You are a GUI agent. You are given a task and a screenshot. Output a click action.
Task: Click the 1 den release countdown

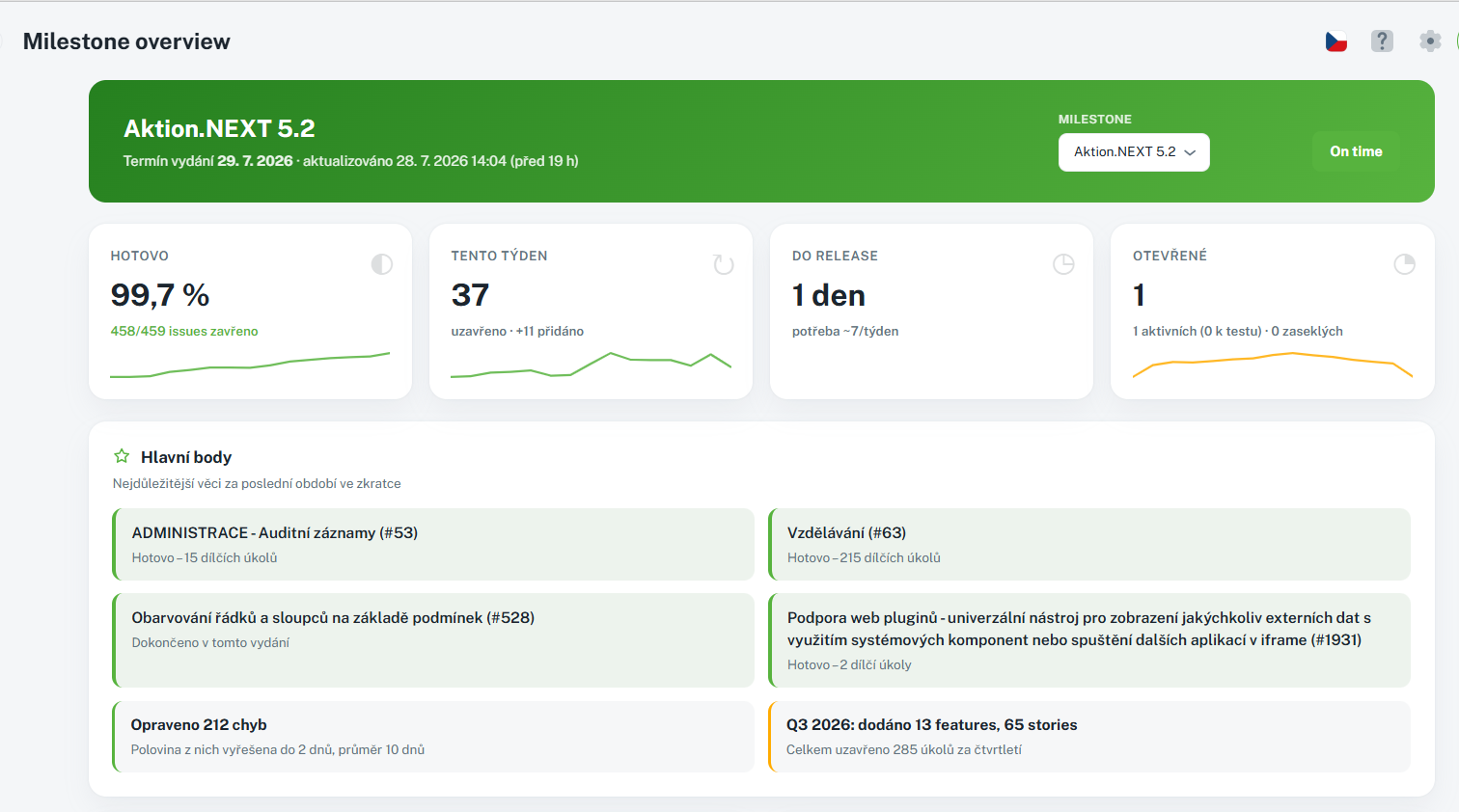coord(829,295)
